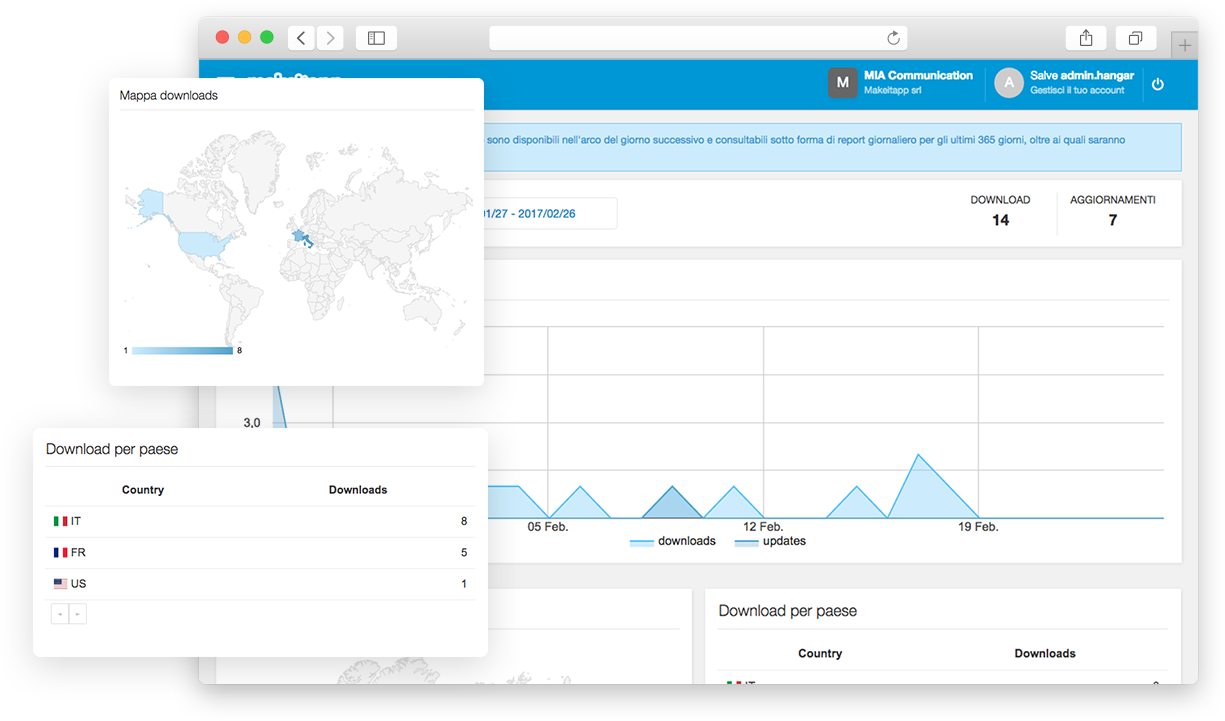1225x721 pixels.
Task: Go back with the browser back arrow
Action: pos(302,38)
